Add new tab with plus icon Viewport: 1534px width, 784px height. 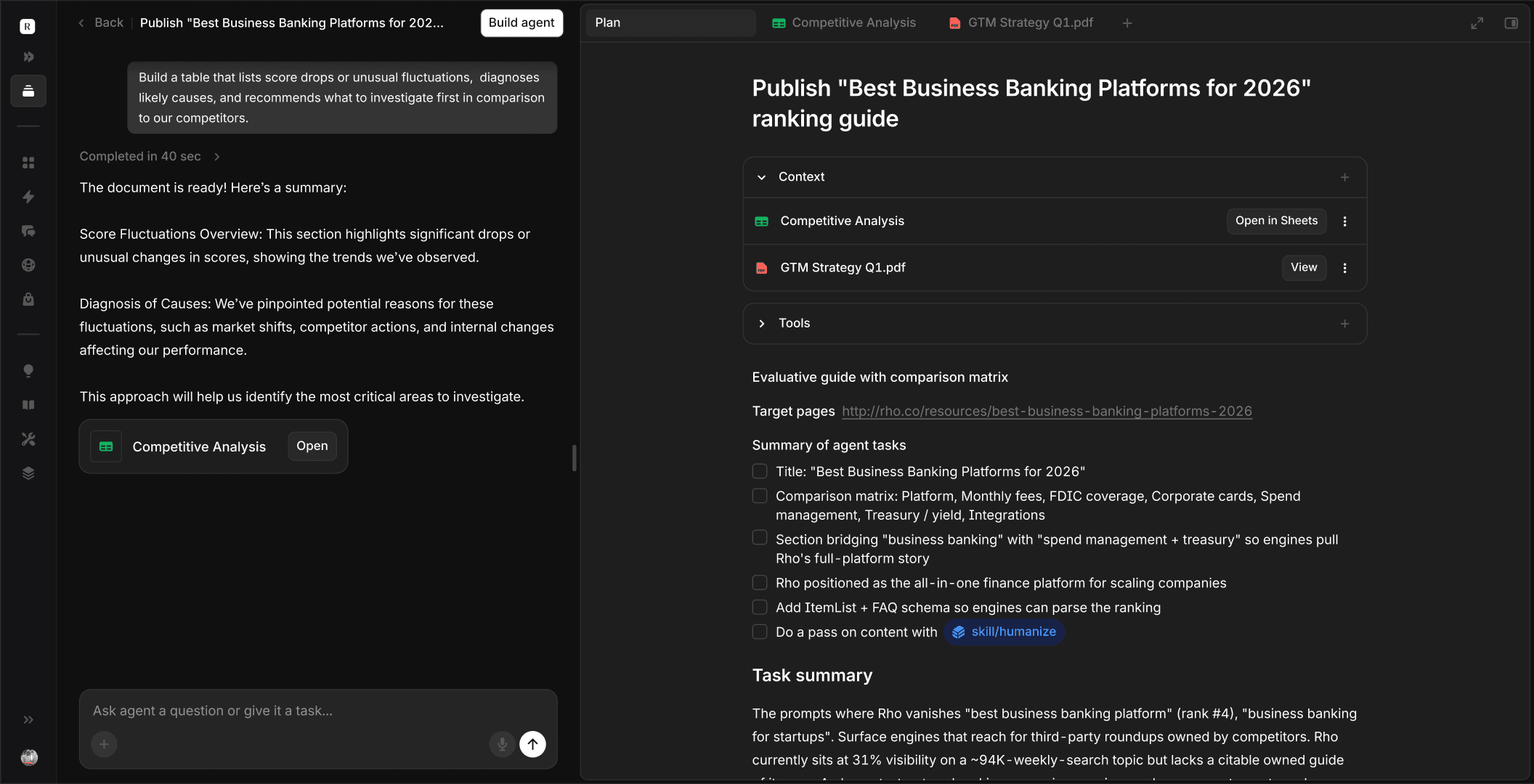(x=1127, y=23)
